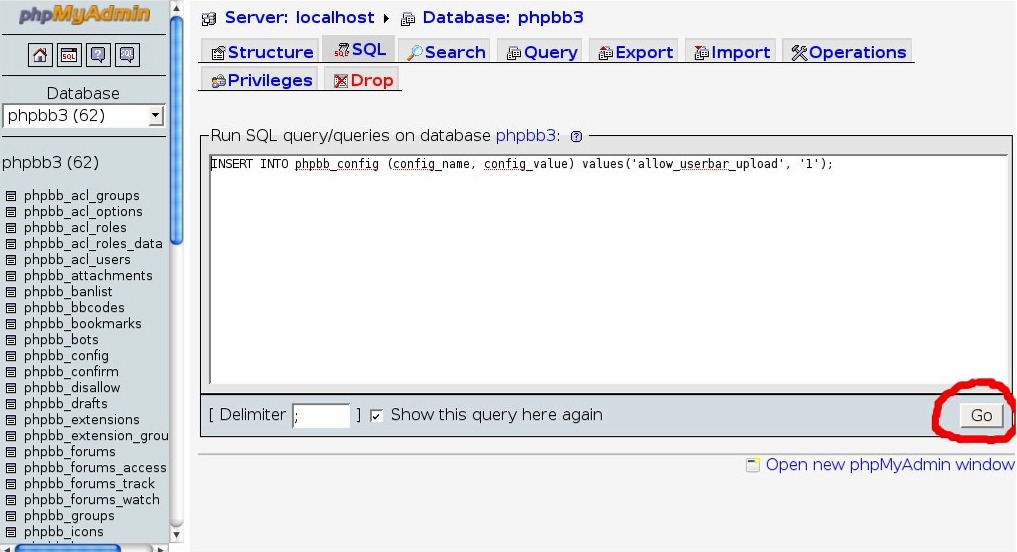Click table icon beside phpbb_bbcodes

pos(11,308)
